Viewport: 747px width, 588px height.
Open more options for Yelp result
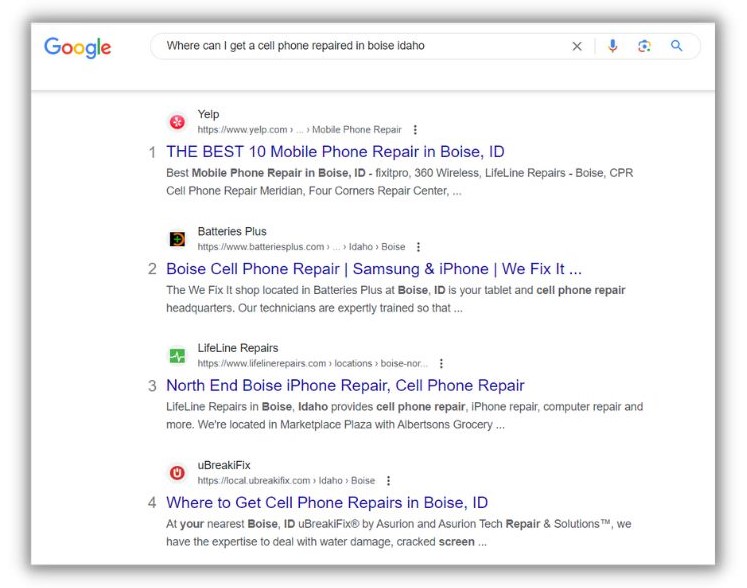[x=415, y=130]
